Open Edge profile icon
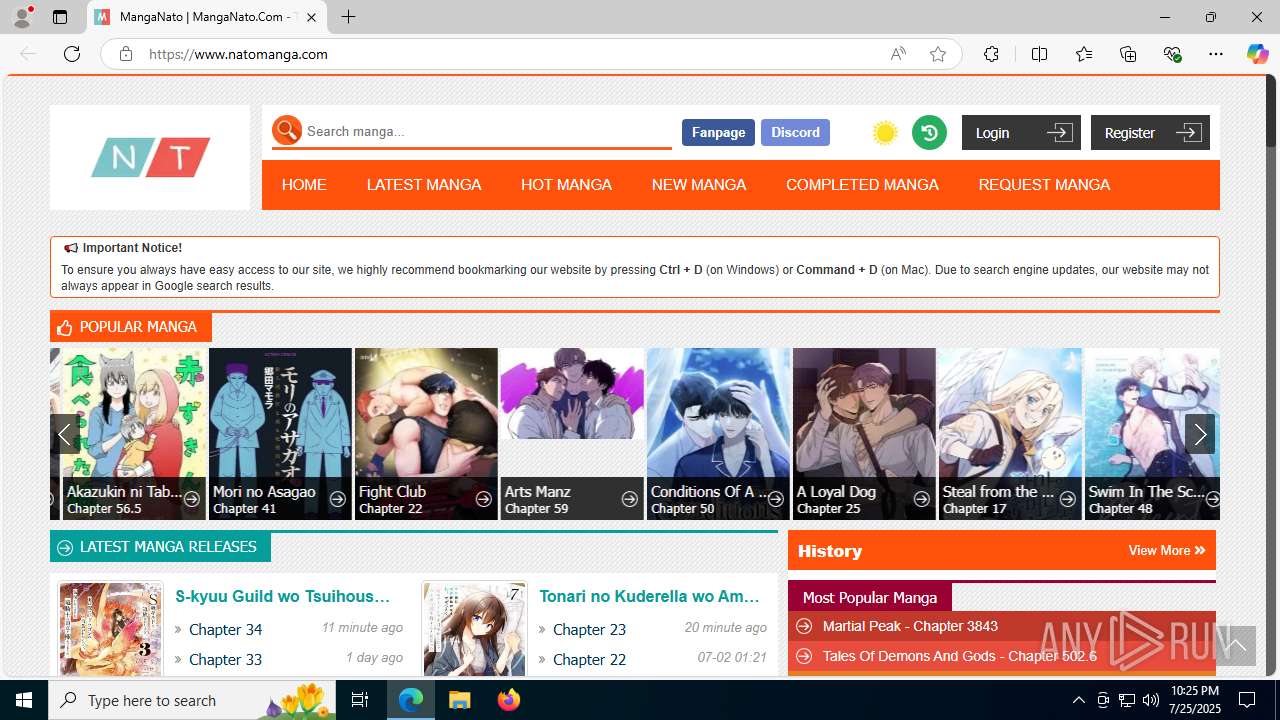This screenshot has height=720, width=1280. 22,17
